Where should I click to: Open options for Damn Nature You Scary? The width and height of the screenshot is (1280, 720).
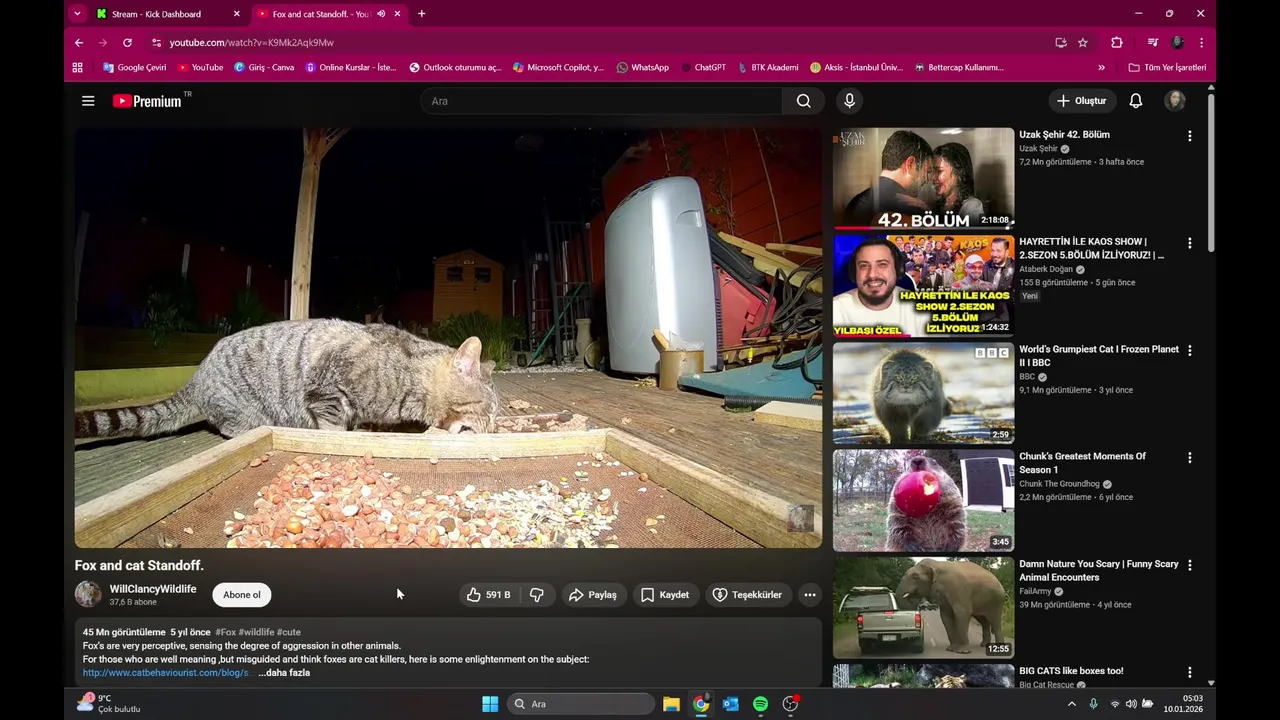pos(1189,565)
